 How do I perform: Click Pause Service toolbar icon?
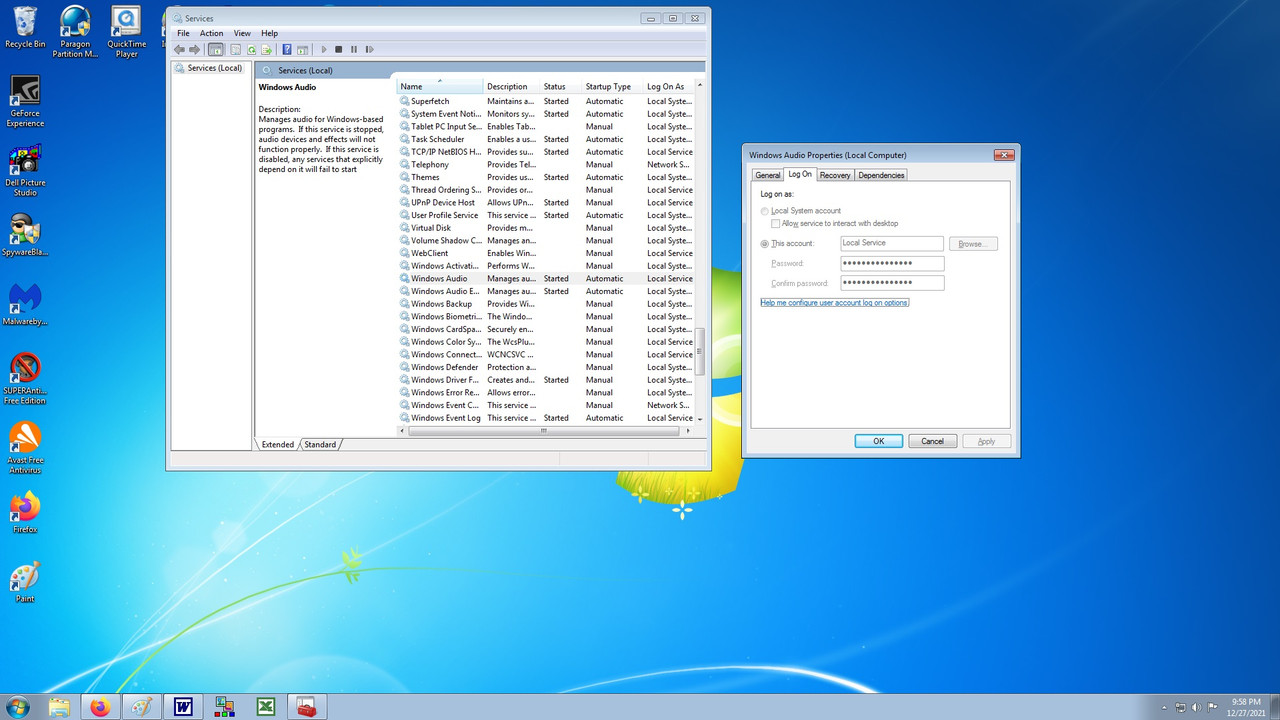pos(354,49)
